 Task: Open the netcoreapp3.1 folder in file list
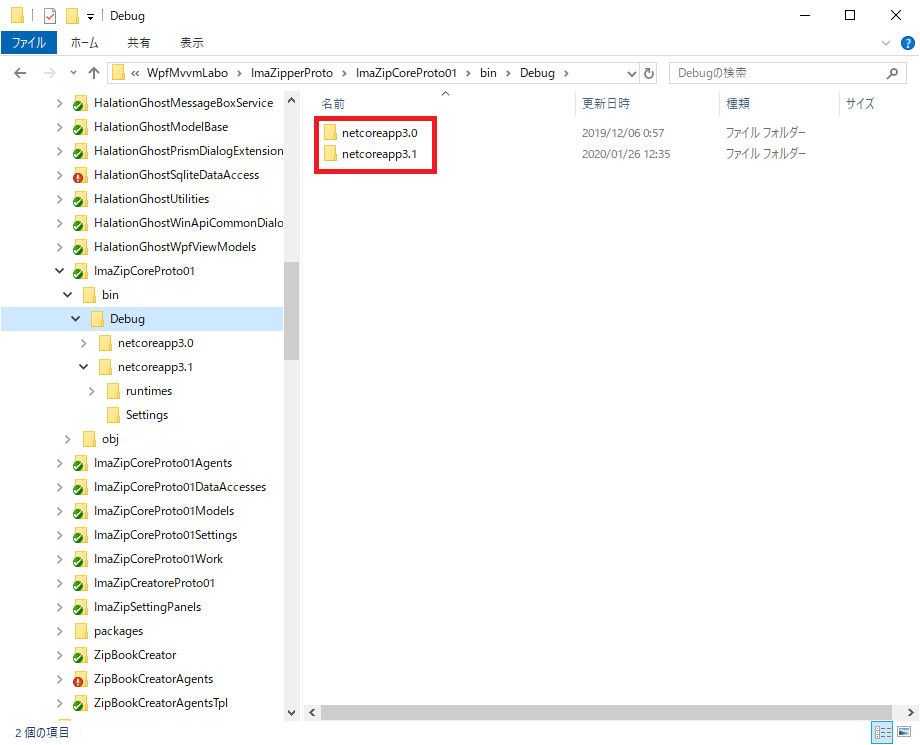pos(379,154)
